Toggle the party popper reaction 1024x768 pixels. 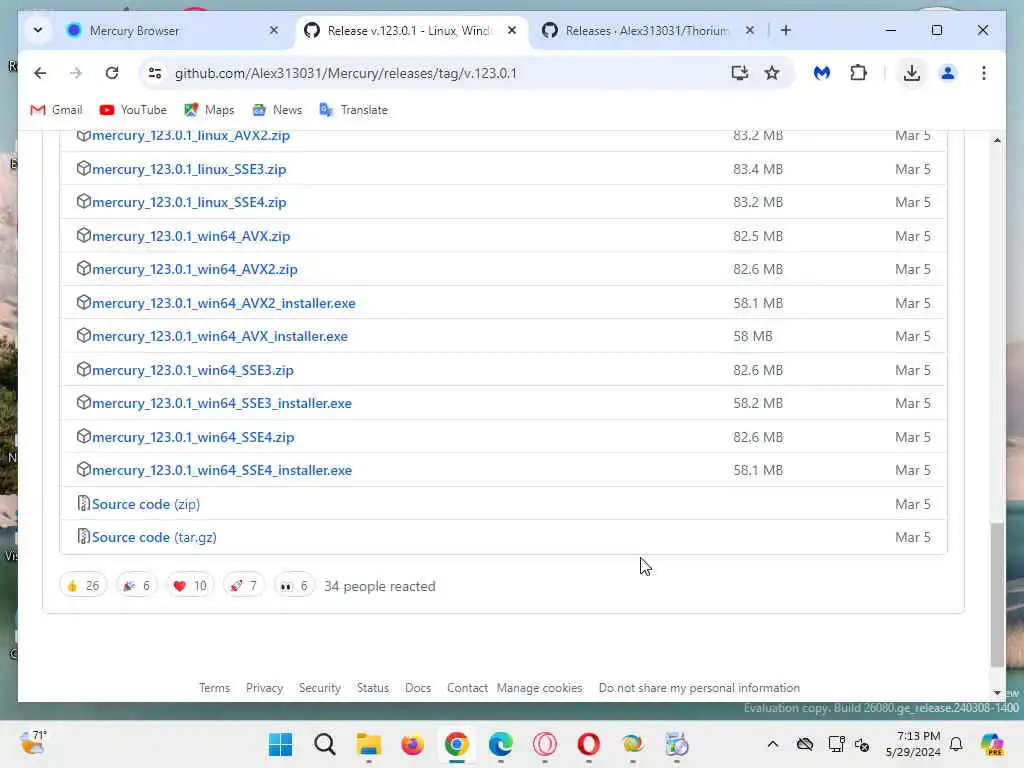point(136,586)
